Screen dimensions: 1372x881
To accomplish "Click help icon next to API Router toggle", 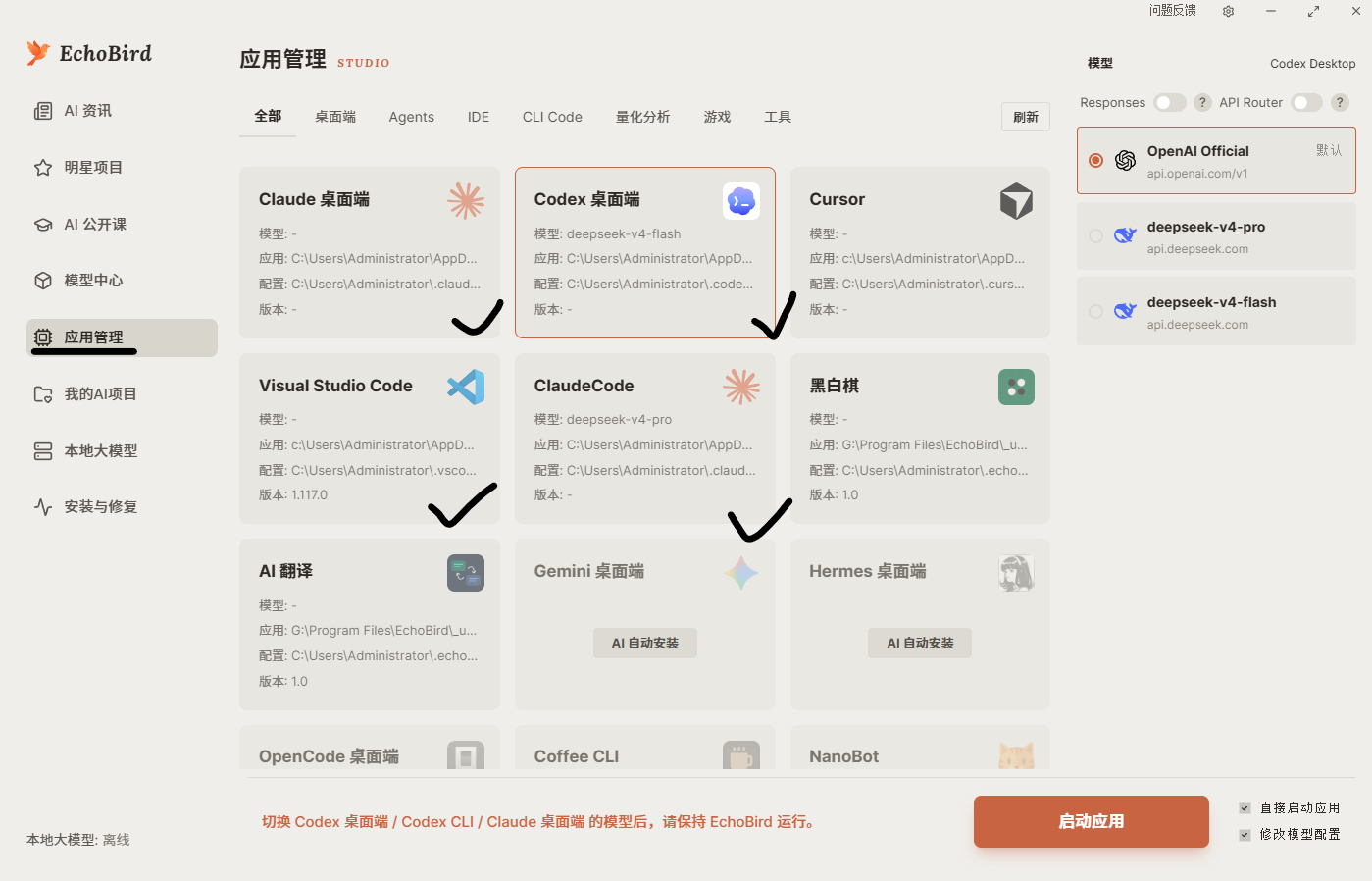I will click(1340, 102).
